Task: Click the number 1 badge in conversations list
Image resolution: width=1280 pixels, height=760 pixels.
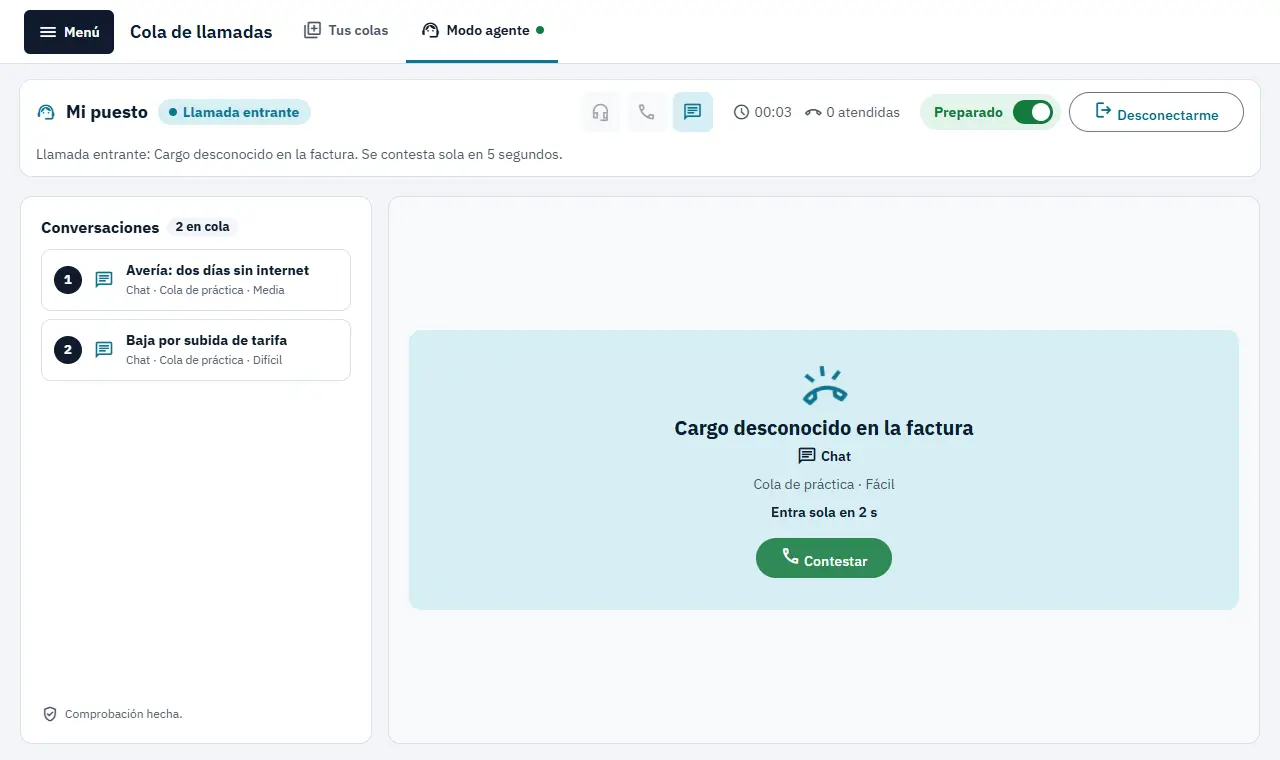Action: (x=68, y=280)
